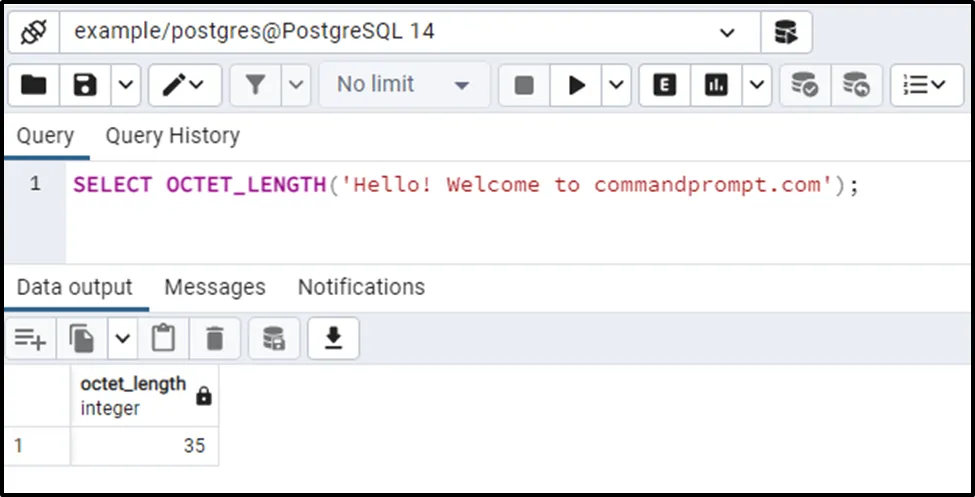The height and width of the screenshot is (497, 975).
Task: Open the Messages tab
Action: pyautogui.click(x=215, y=288)
